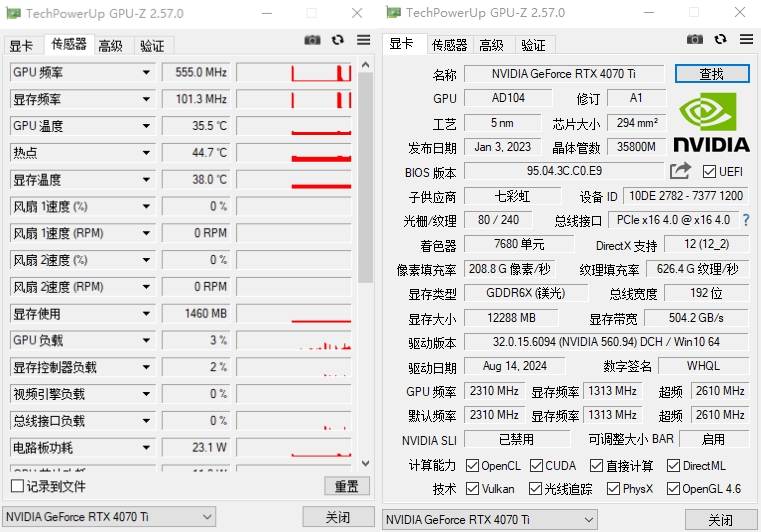Screen dimensions: 761x532
Task: Open the 风扇 1速度 (RPM) dropdown
Action: pyautogui.click(x=146, y=233)
